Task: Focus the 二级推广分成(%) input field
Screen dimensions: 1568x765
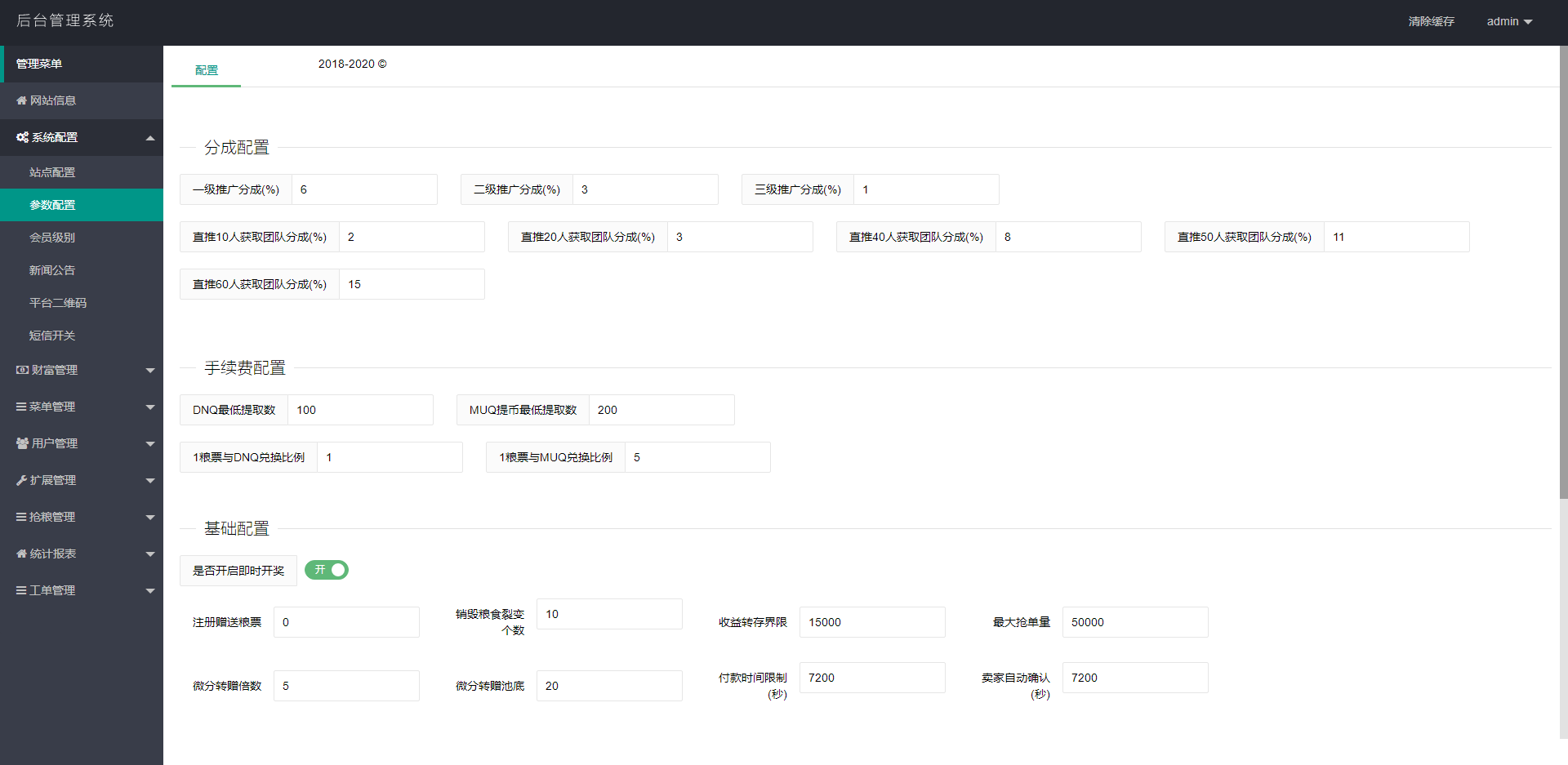Action: pyautogui.click(x=645, y=189)
